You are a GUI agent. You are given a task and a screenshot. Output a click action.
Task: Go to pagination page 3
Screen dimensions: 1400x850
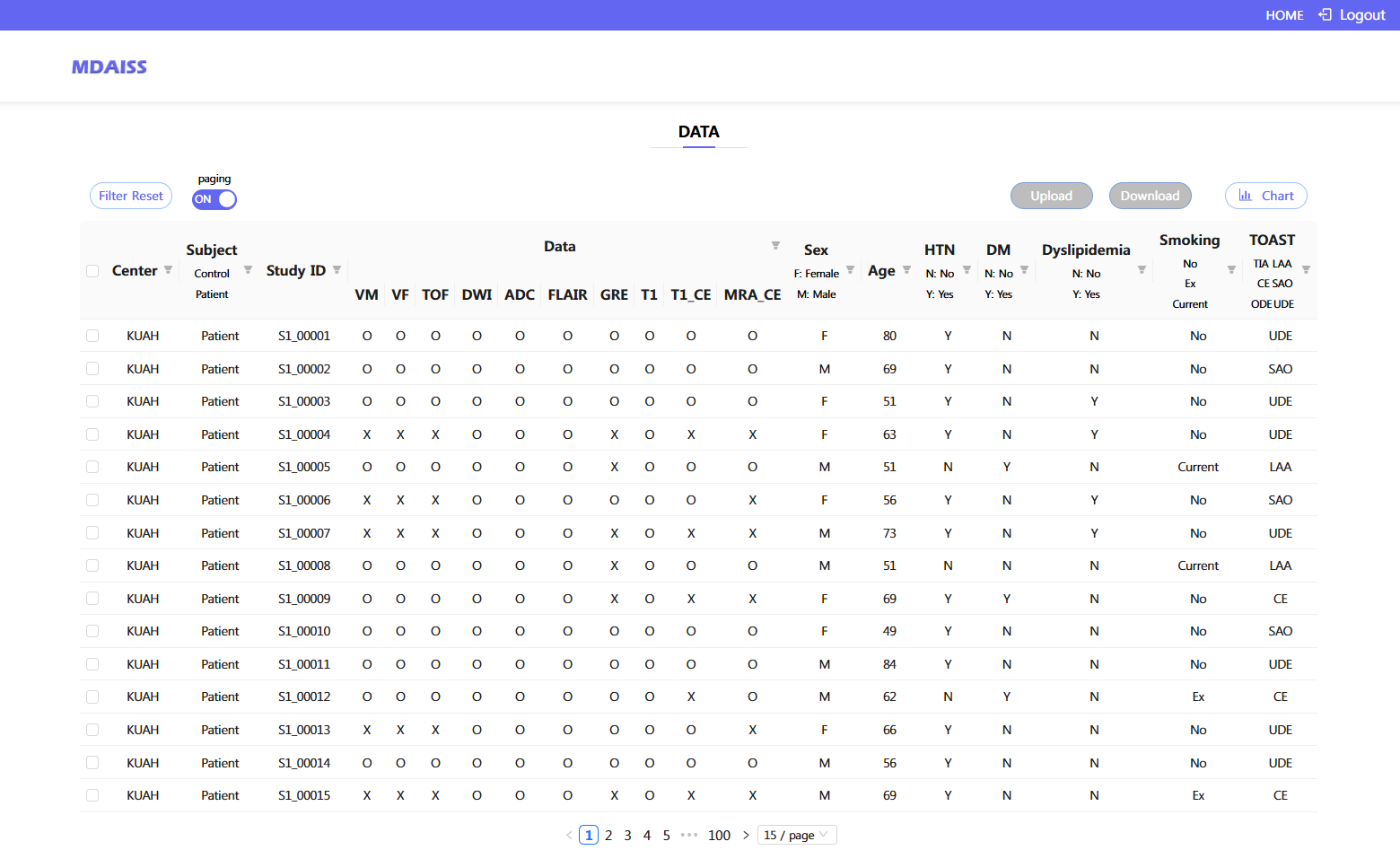coord(627,835)
